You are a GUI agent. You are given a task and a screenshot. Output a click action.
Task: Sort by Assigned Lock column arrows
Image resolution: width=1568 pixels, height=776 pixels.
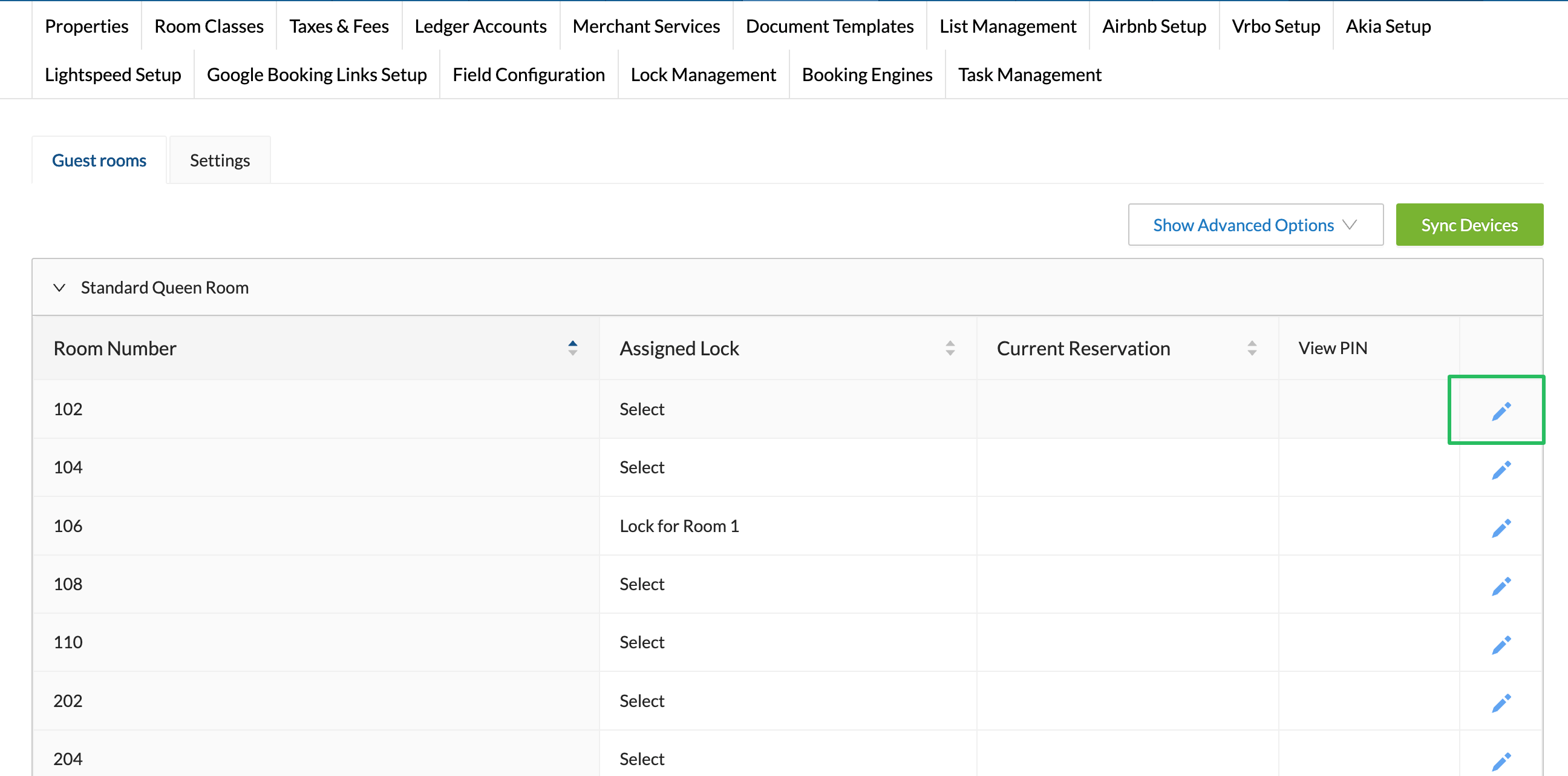950,348
